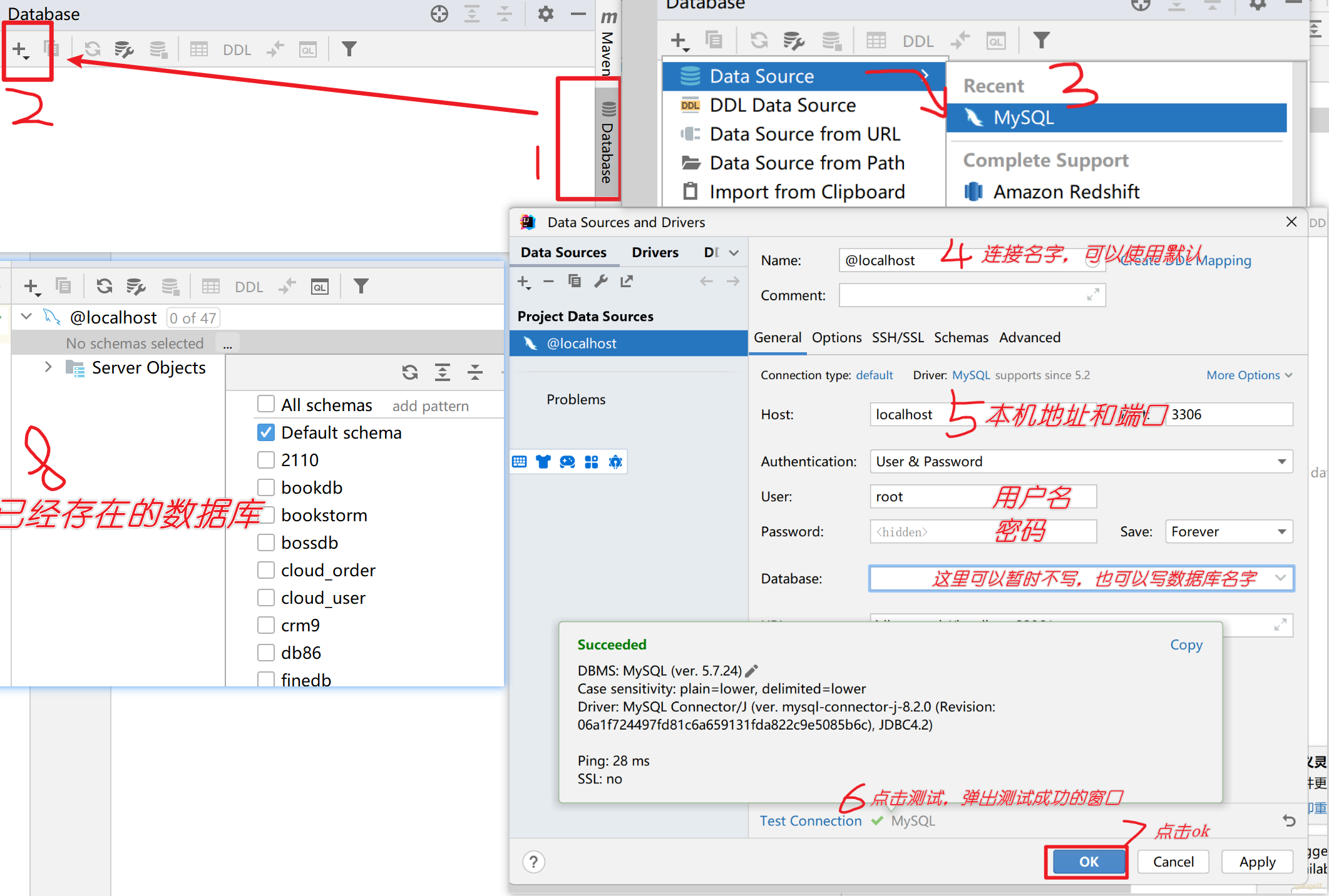Choose Data Source from URL menu entry
Image resolution: width=1329 pixels, height=896 pixels.
804,134
